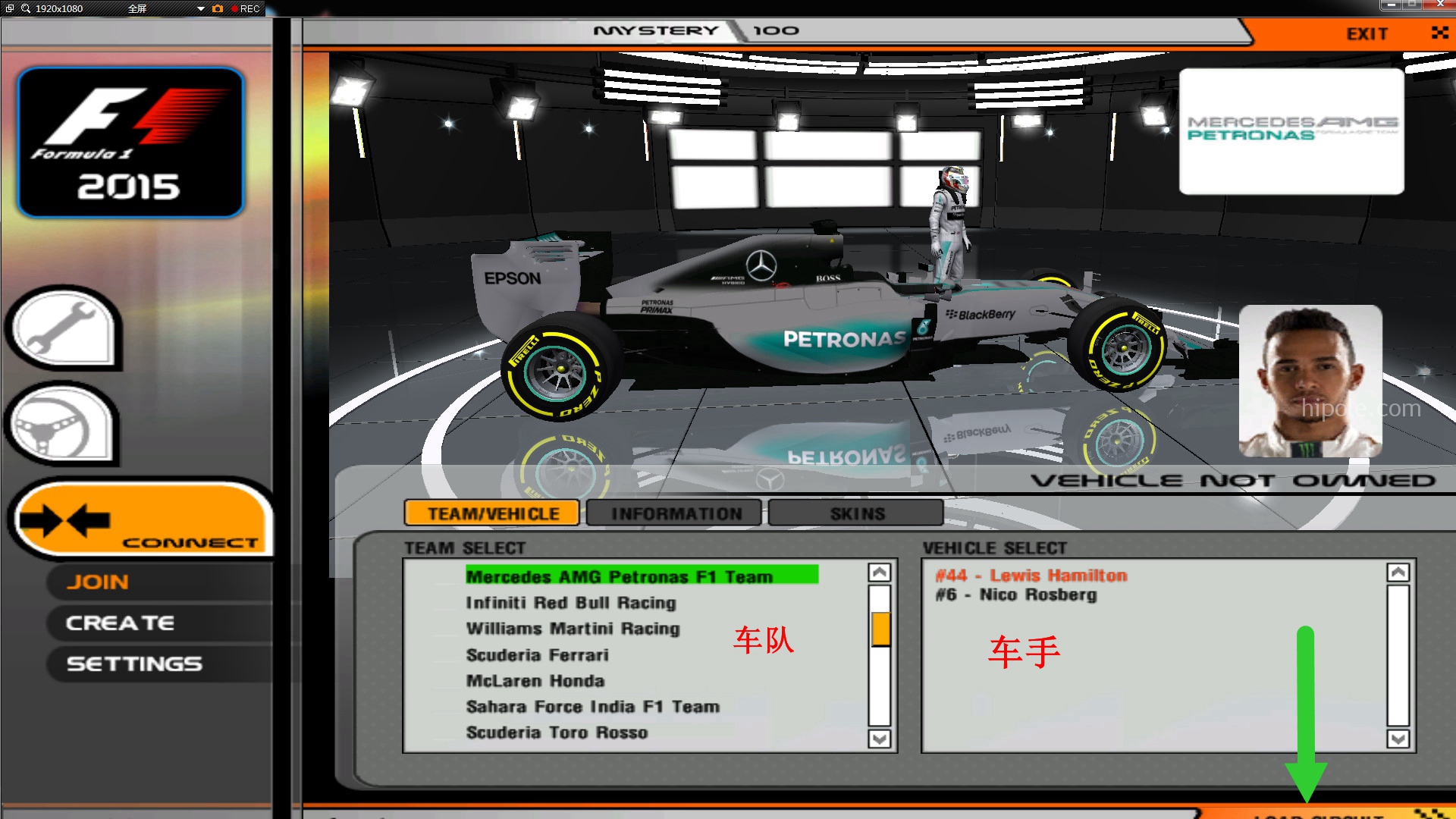Switch to the TEAM/VEHICLE tab
The height and width of the screenshot is (819, 1456).
492,513
